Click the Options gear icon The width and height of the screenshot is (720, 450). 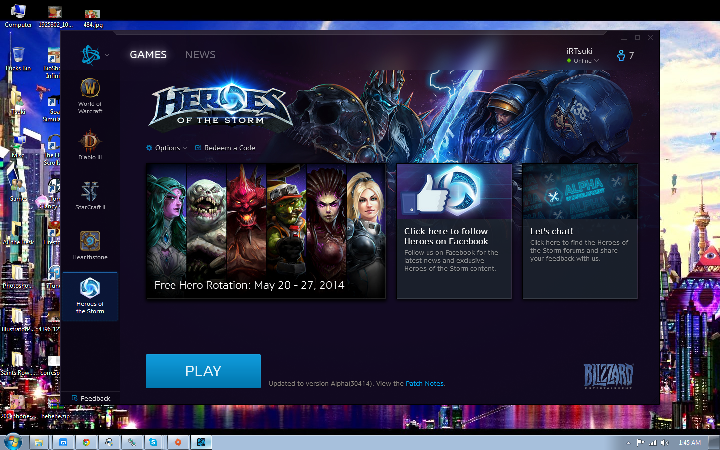[x=149, y=148]
